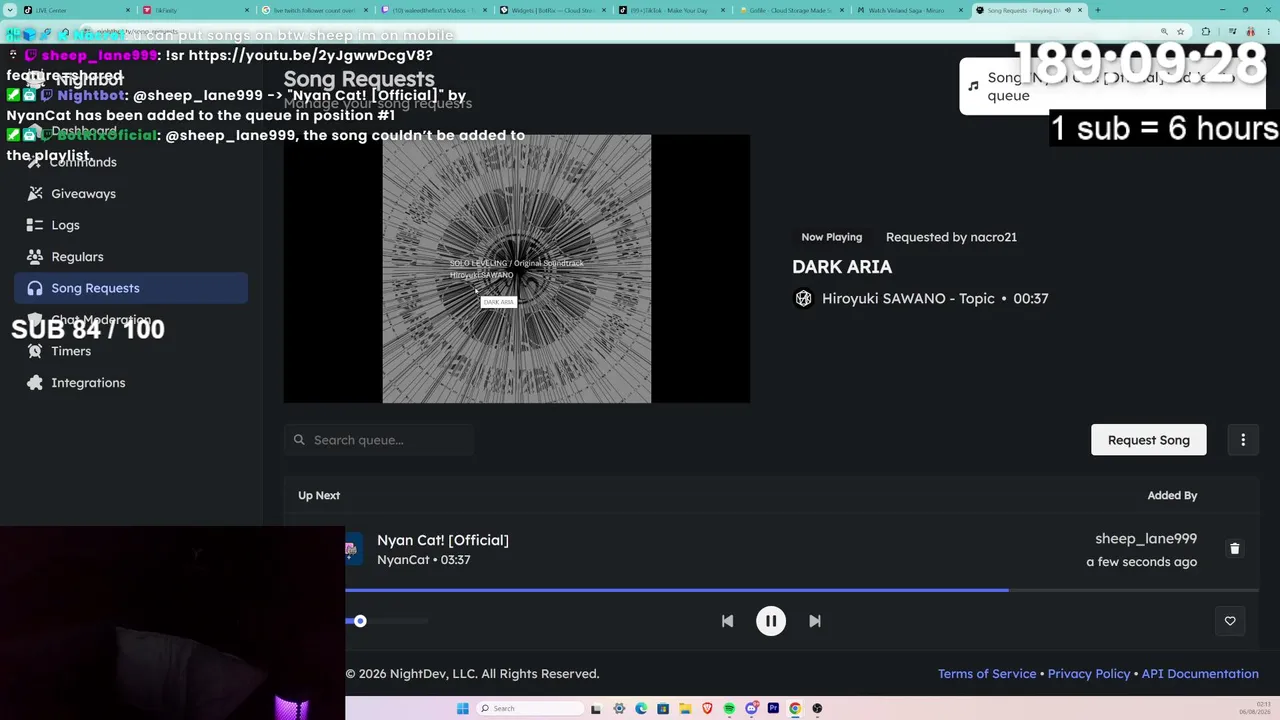Click the Timers alarm clock icon
1280x720 pixels.
tap(35, 351)
